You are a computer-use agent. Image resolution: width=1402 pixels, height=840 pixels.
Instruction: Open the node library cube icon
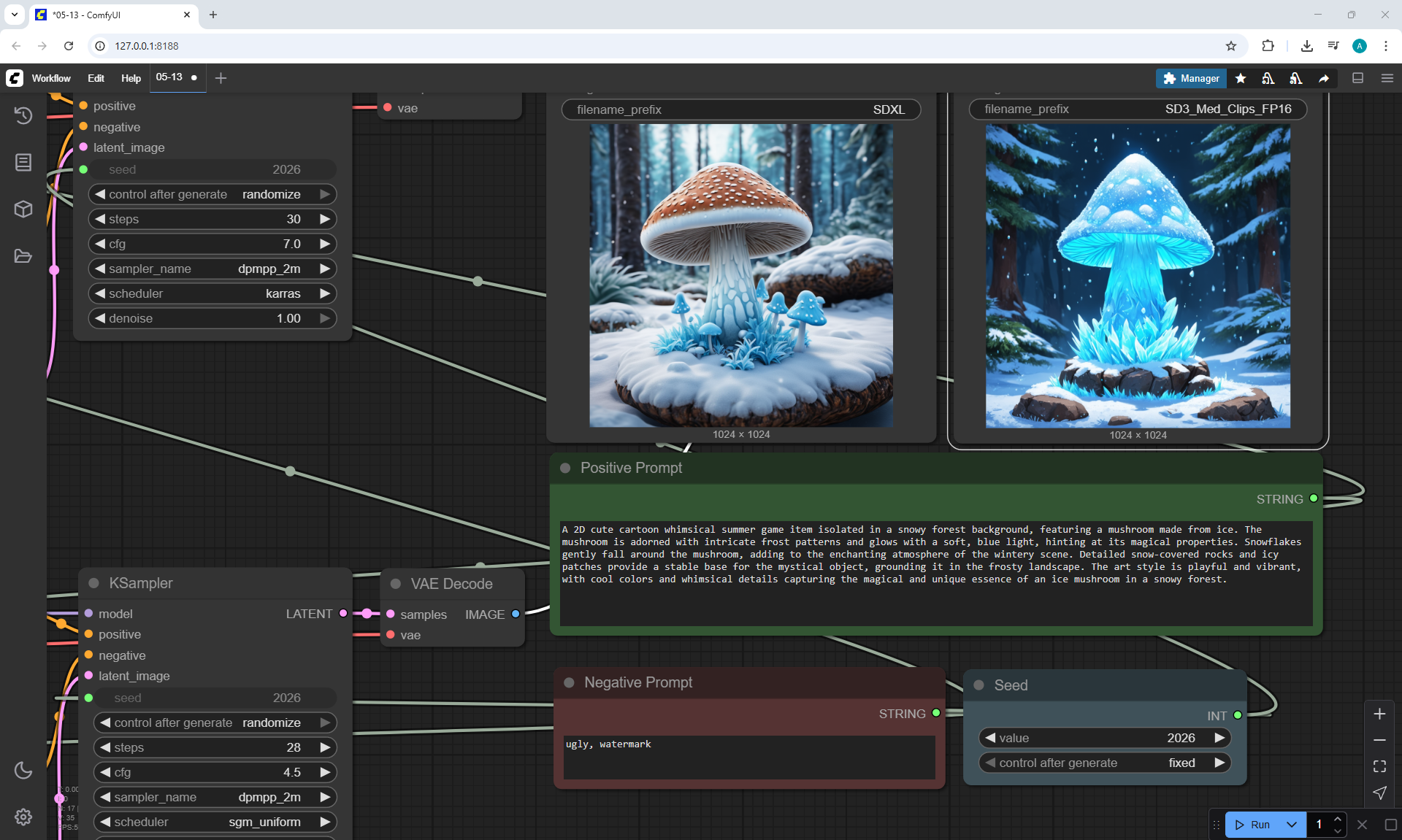(23, 209)
